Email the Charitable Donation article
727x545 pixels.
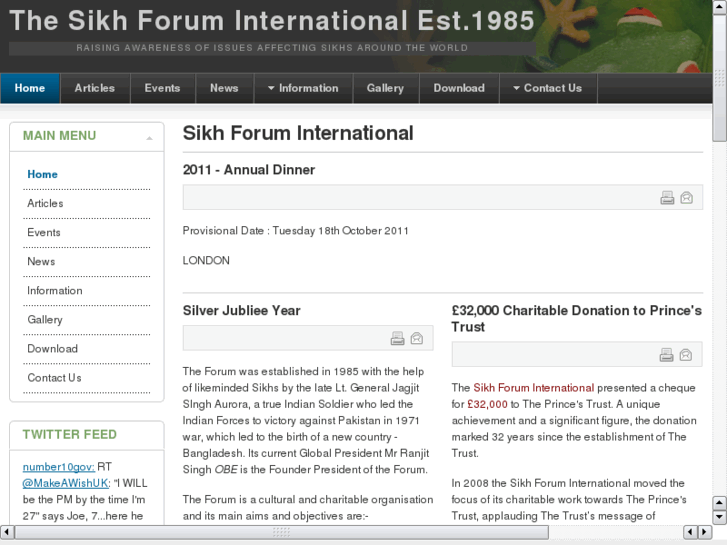(686, 355)
